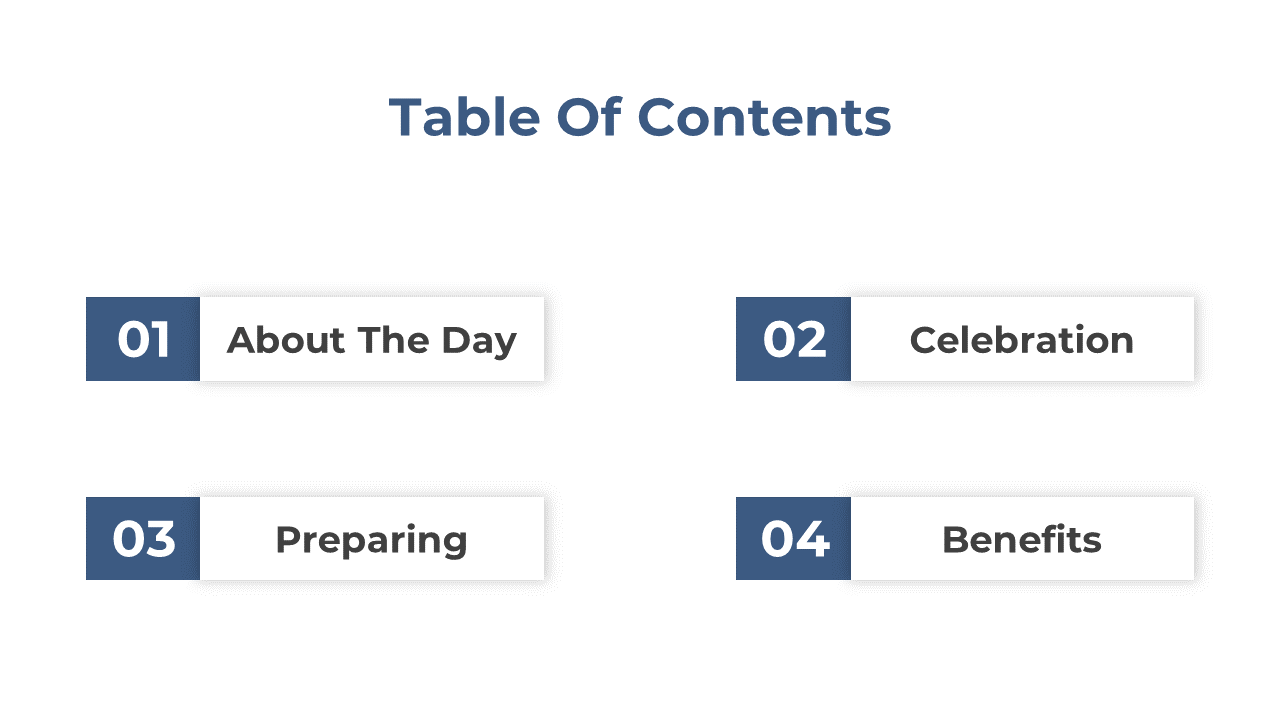The width and height of the screenshot is (1280, 720).
Task: Click the digit 4 in block 04
Action: (x=813, y=539)
